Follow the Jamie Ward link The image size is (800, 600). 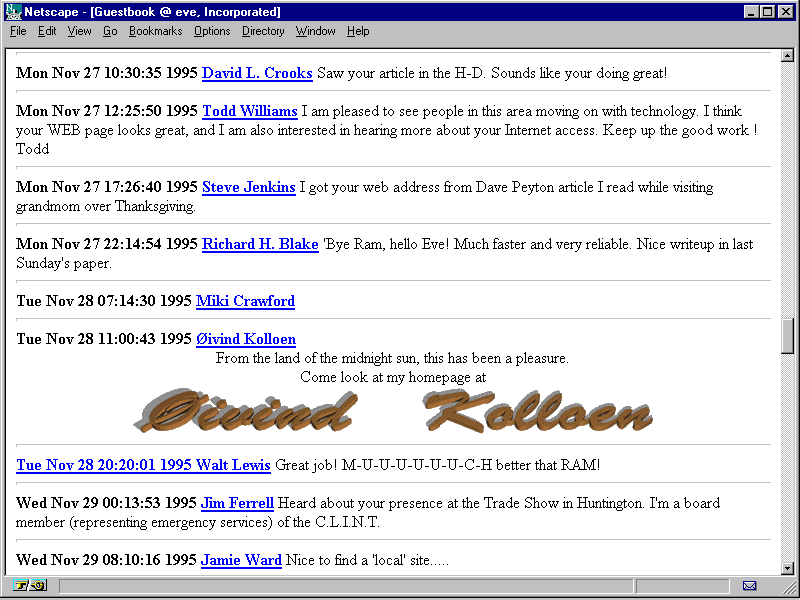point(241,560)
